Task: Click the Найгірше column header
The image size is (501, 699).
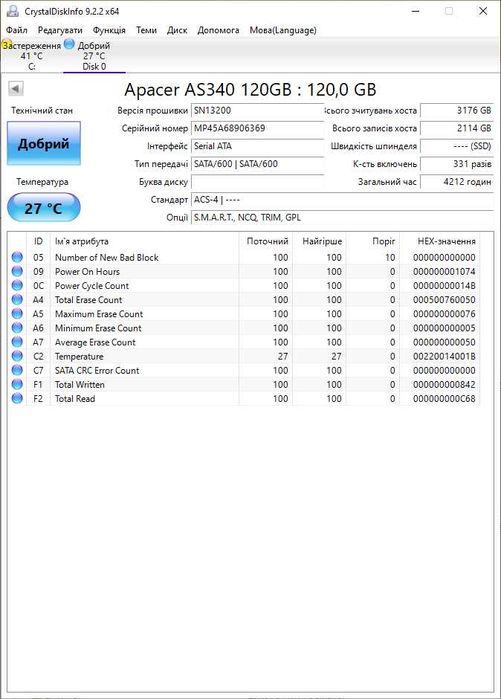Action: [x=319, y=241]
